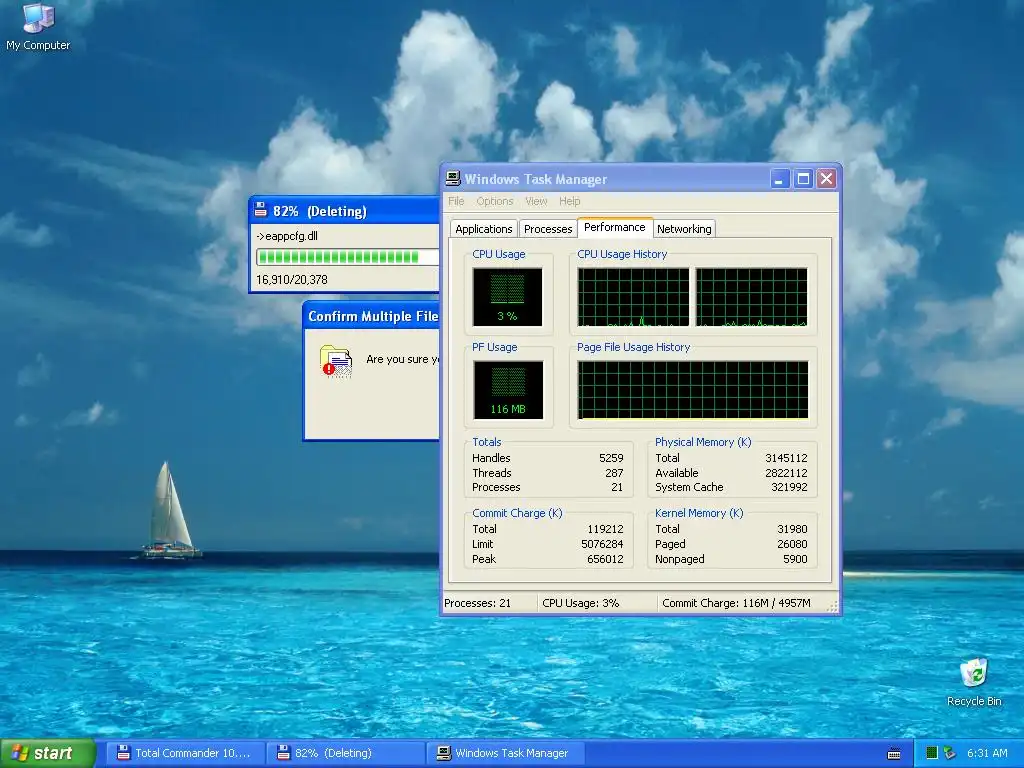The height and width of the screenshot is (768, 1024).
Task: Open Total Commander from the taskbar
Action: pos(184,753)
